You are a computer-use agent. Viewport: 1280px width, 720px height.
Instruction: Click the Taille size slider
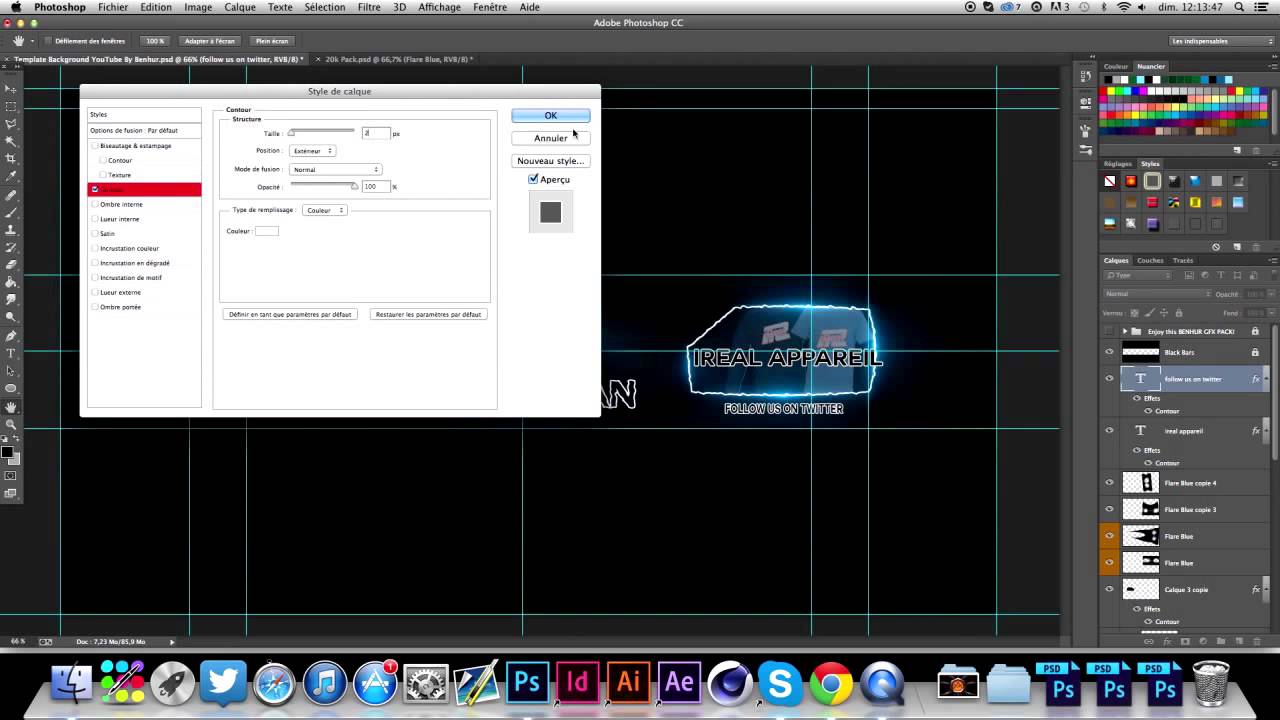tap(321, 132)
